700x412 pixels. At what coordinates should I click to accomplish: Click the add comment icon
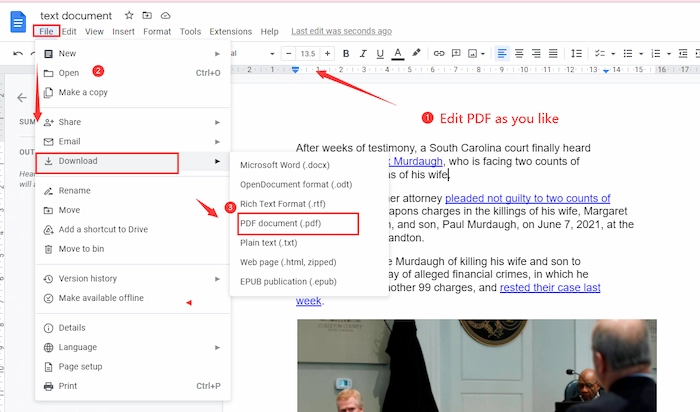pyautogui.click(x=456, y=54)
